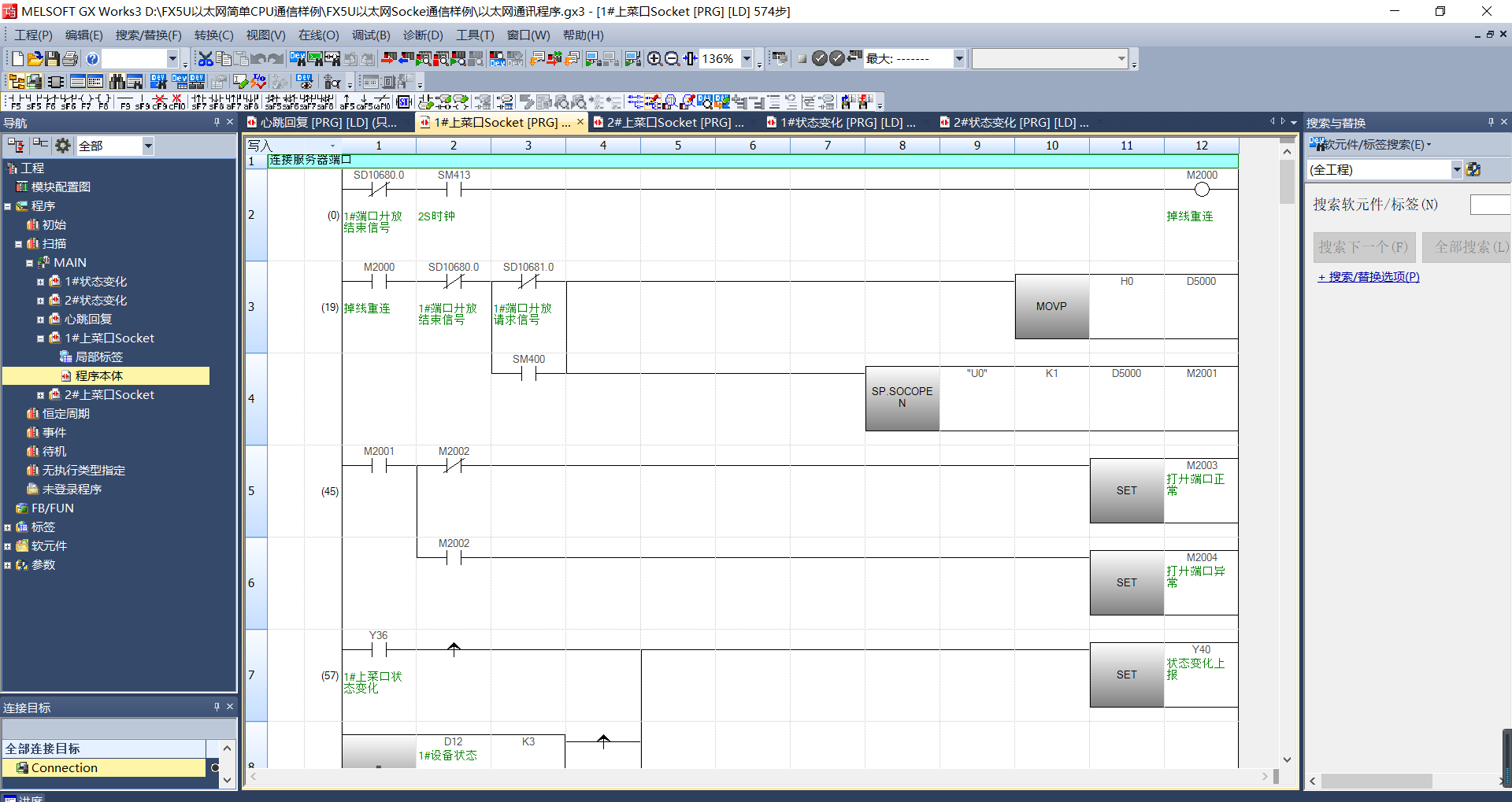Collapse the MAIN program tree node
The height and width of the screenshot is (802, 1512).
[30, 263]
